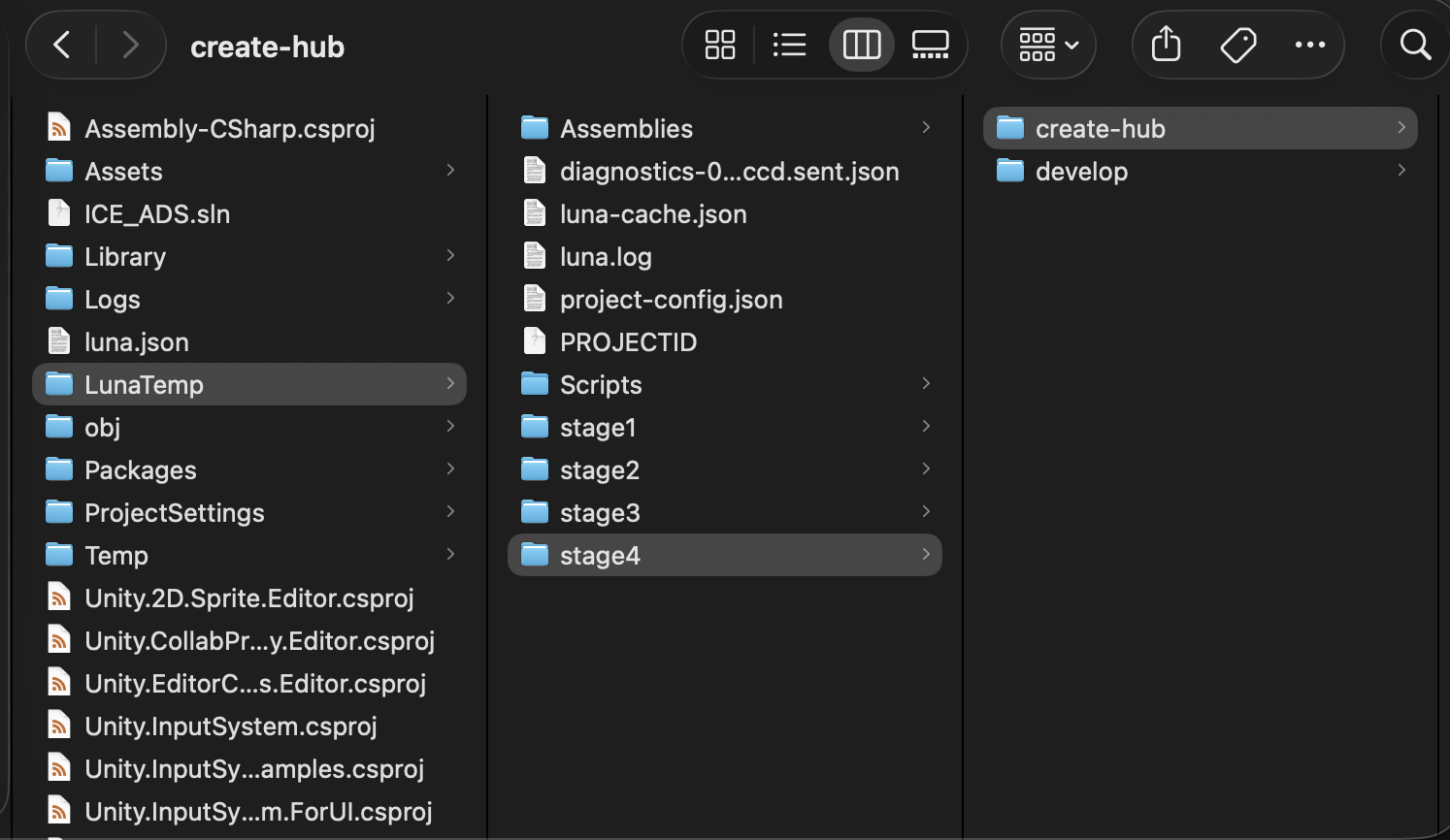Click the stage4 row chevron
The height and width of the screenshot is (840, 1450).
(x=926, y=554)
